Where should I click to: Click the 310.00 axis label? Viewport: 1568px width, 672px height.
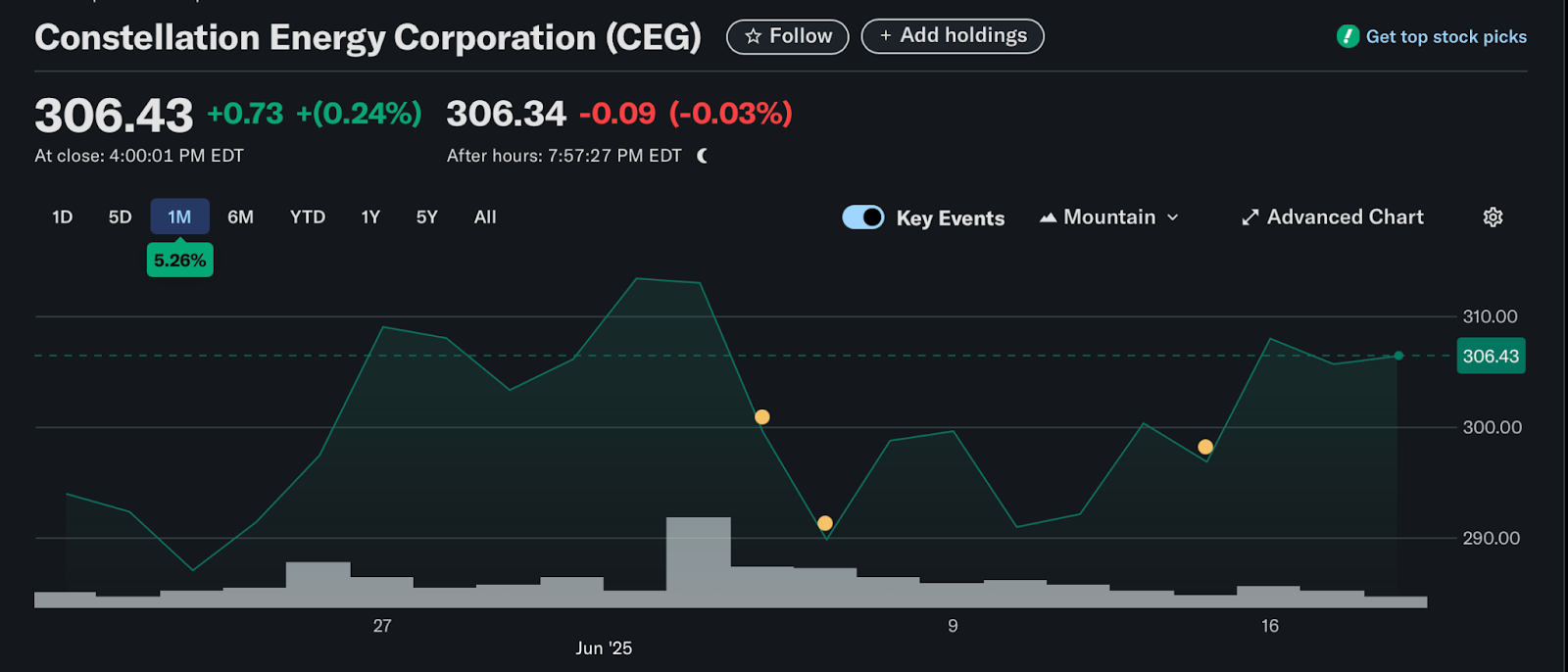click(x=1490, y=316)
